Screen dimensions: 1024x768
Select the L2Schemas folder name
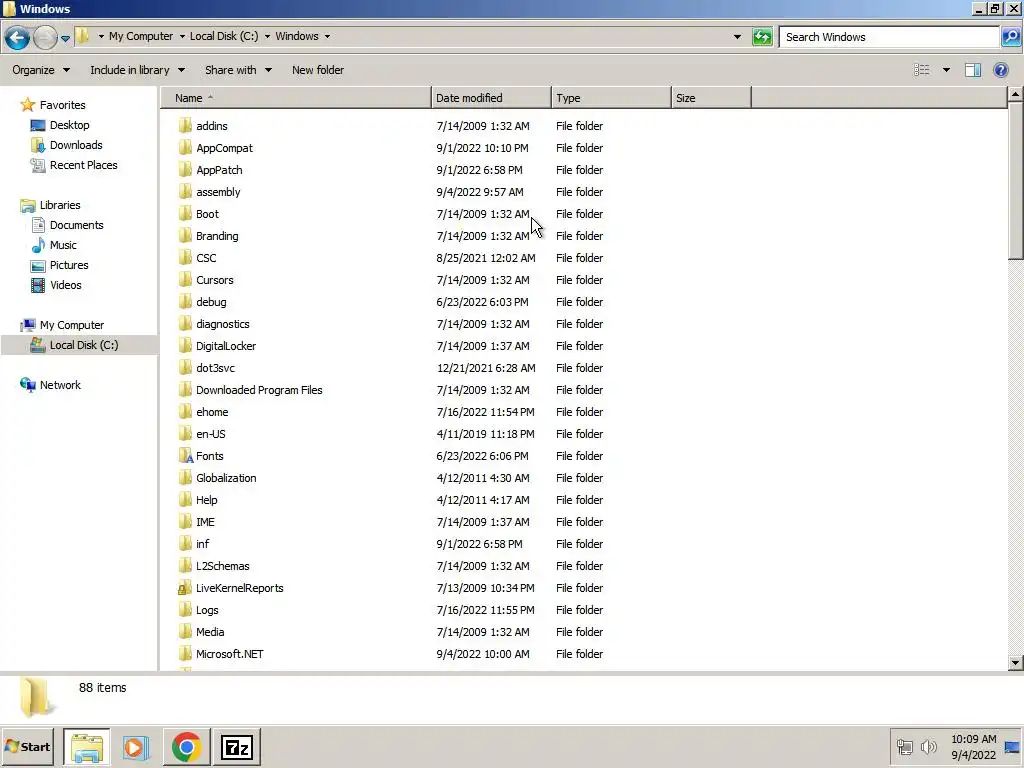(223, 566)
